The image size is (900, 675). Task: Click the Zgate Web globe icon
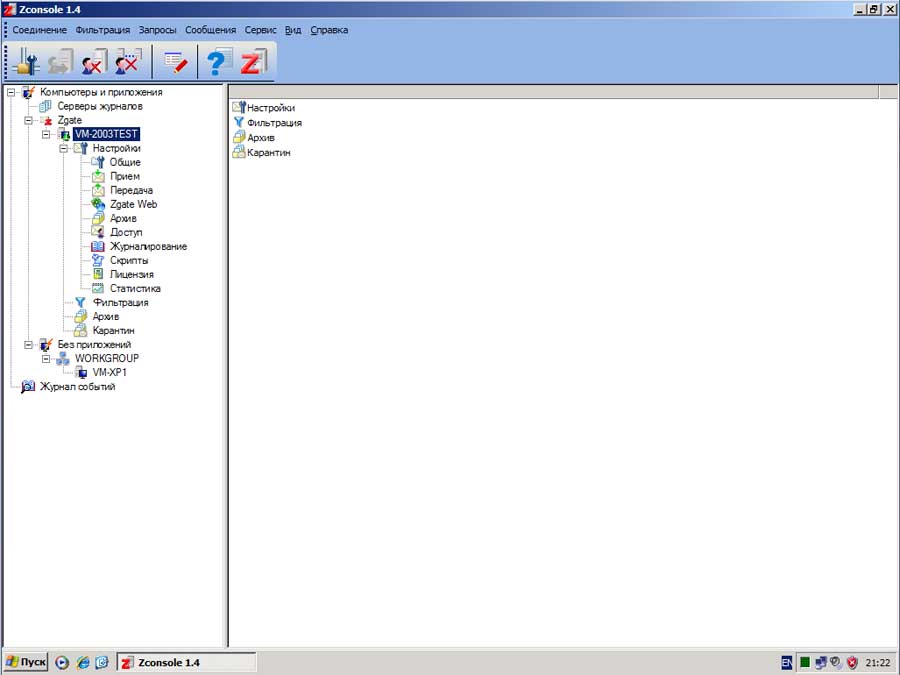(98, 204)
